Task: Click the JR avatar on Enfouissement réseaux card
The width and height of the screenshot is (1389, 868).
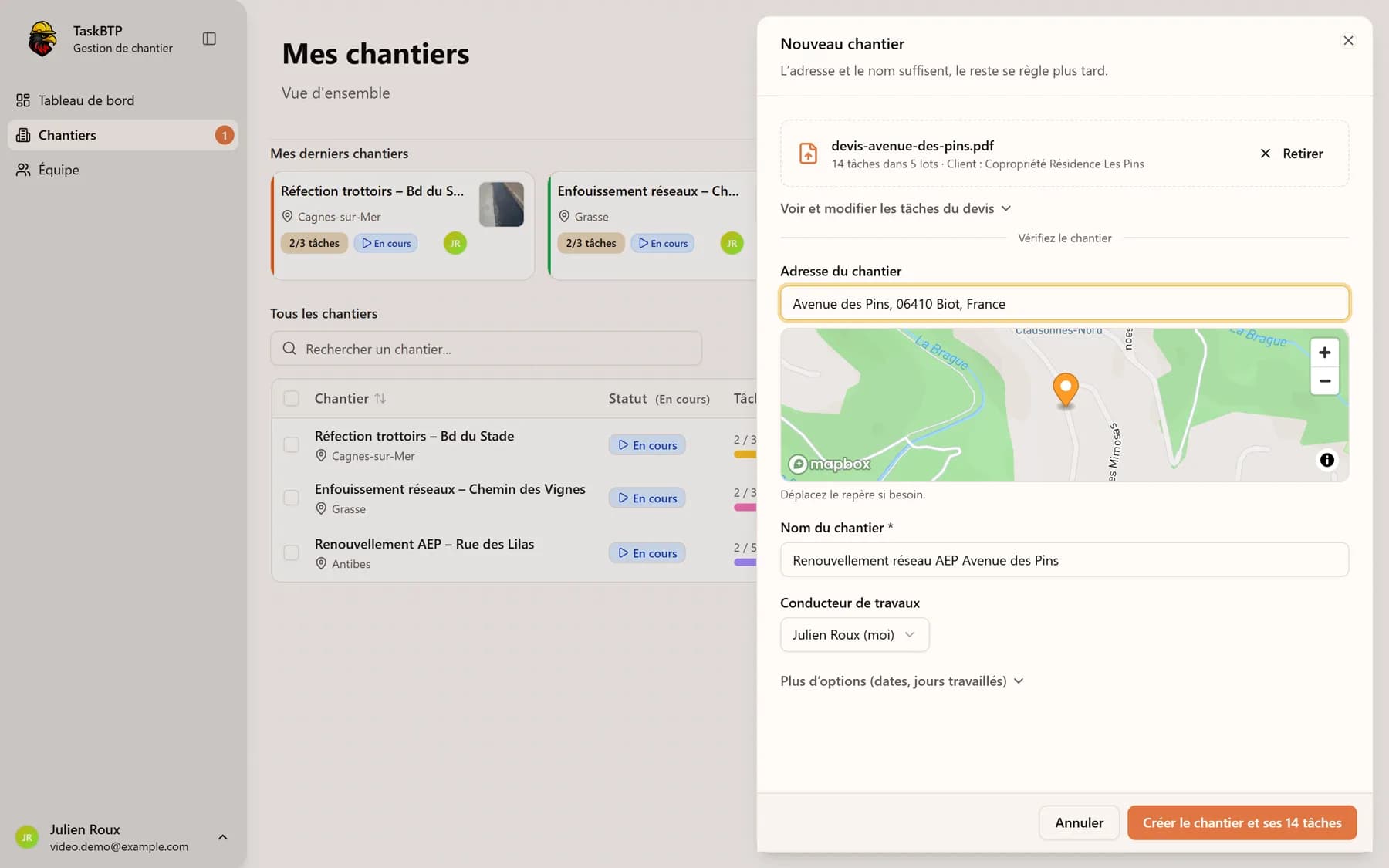Action: [732, 243]
